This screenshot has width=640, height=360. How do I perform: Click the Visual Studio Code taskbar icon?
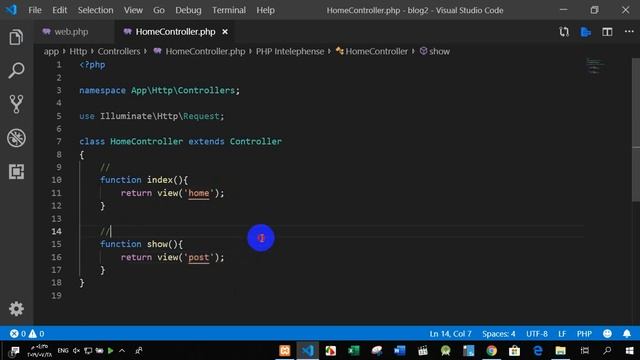pyautogui.click(x=307, y=351)
